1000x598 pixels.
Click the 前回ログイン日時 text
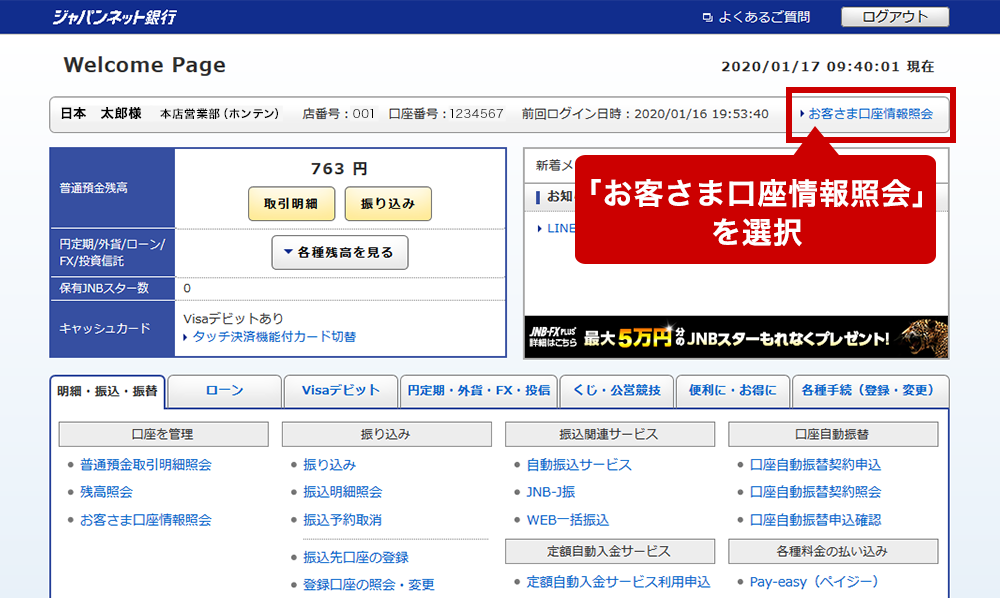pos(645,114)
